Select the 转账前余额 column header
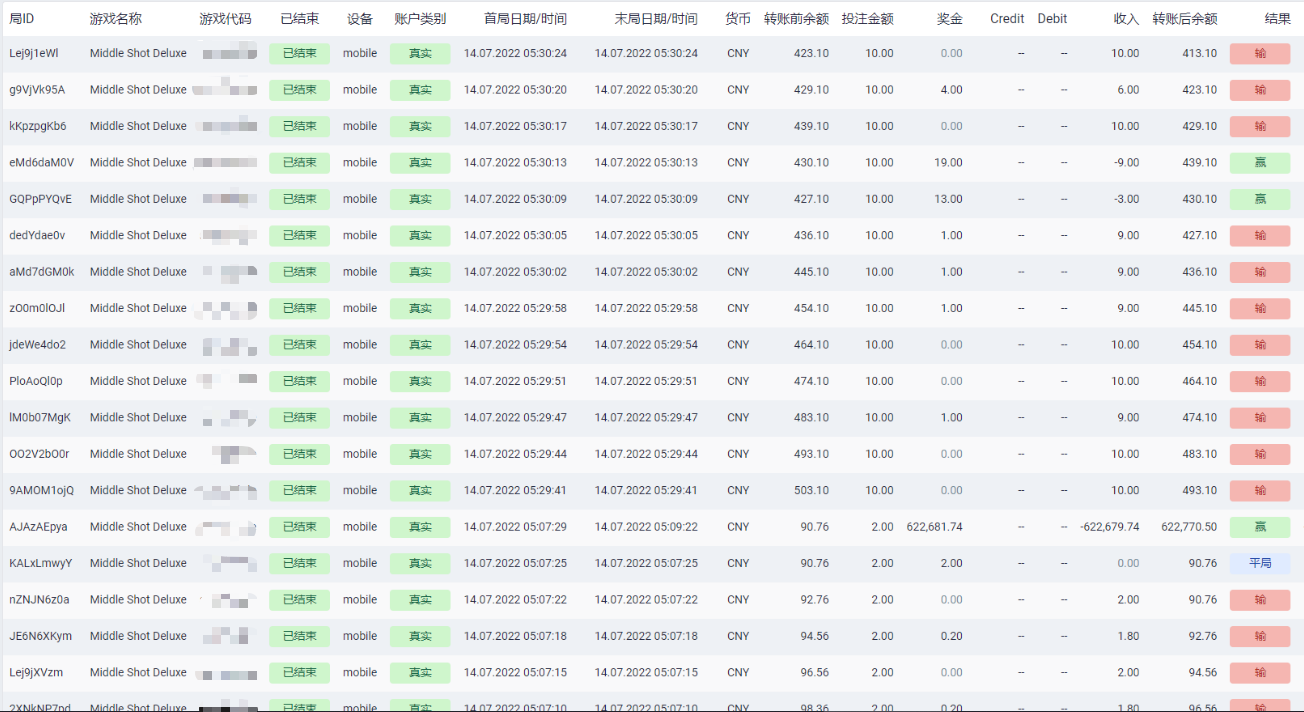Viewport: 1304px width, 712px height. pyautogui.click(x=796, y=19)
